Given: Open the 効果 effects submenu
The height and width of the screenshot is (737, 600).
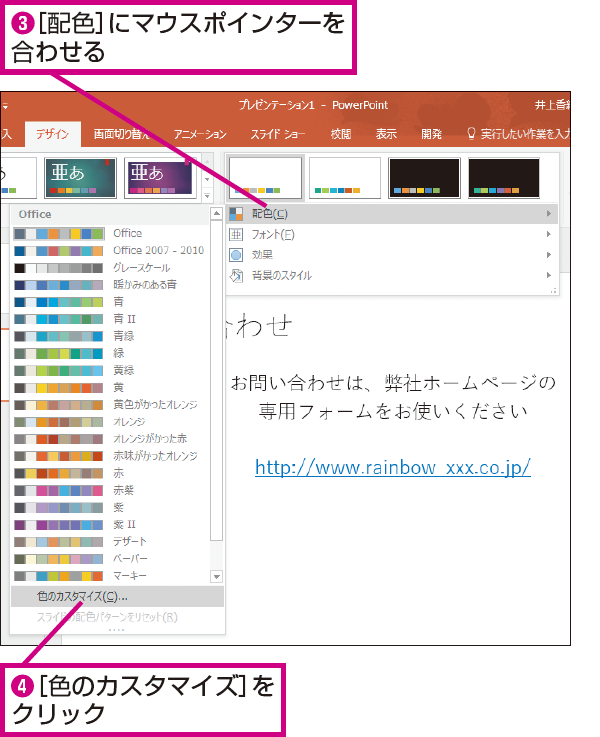Looking at the screenshot, I should coord(392,255).
